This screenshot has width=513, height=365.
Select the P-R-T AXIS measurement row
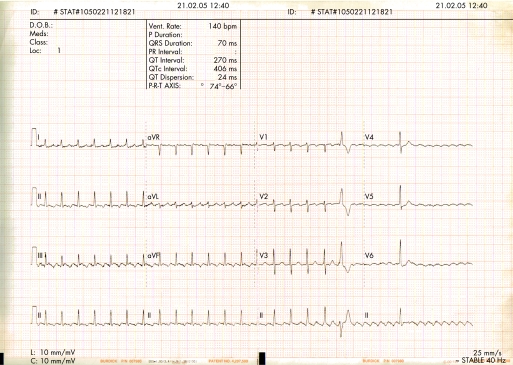click(x=193, y=86)
